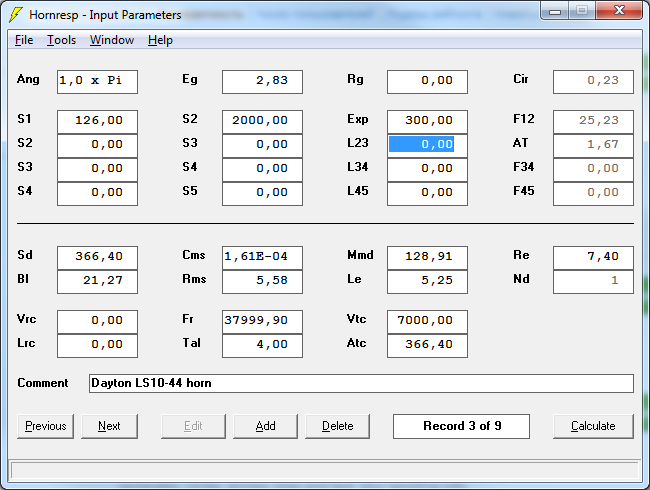
Task: Select the Mmd field showing 128,91
Action: click(x=427, y=258)
